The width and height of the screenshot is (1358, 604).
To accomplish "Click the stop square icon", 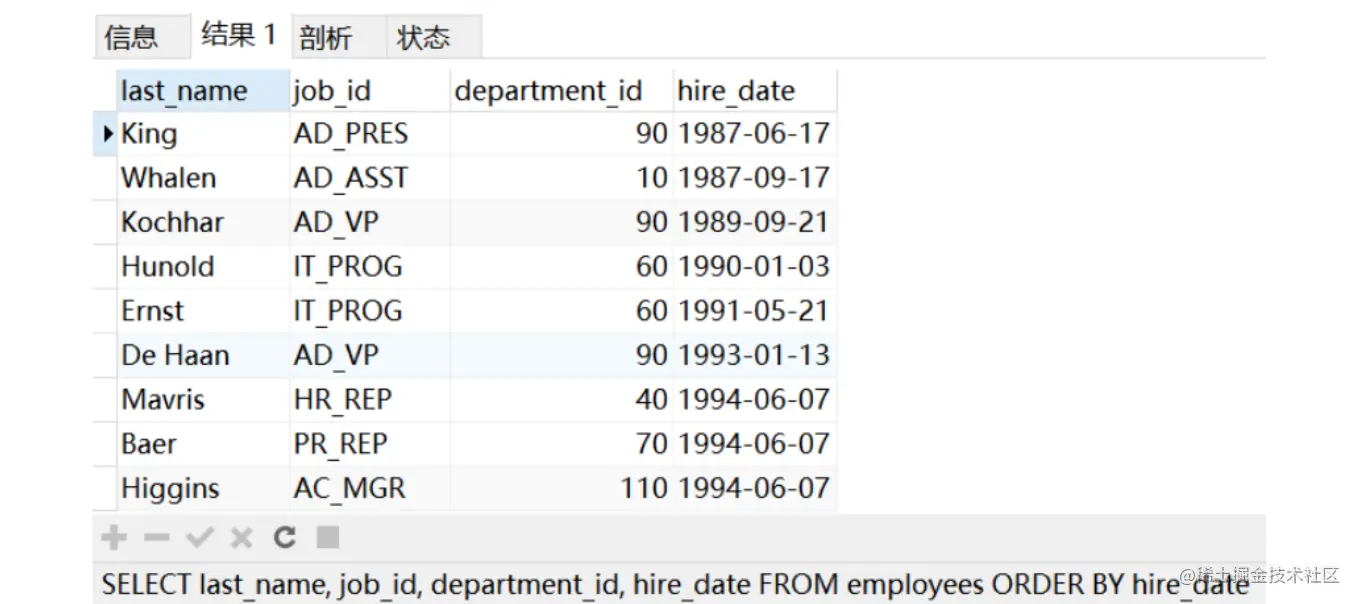I will (328, 538).
